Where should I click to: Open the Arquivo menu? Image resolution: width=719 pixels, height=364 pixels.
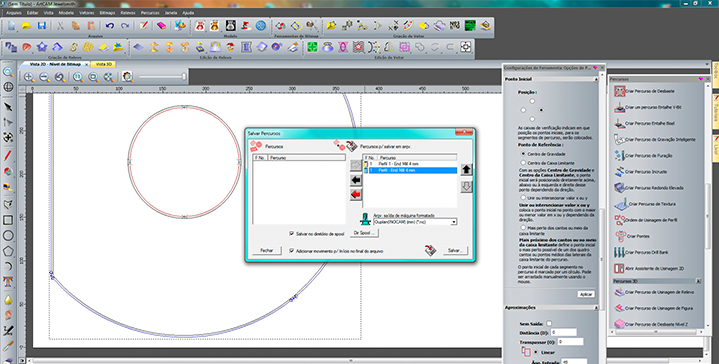(14, 13)
